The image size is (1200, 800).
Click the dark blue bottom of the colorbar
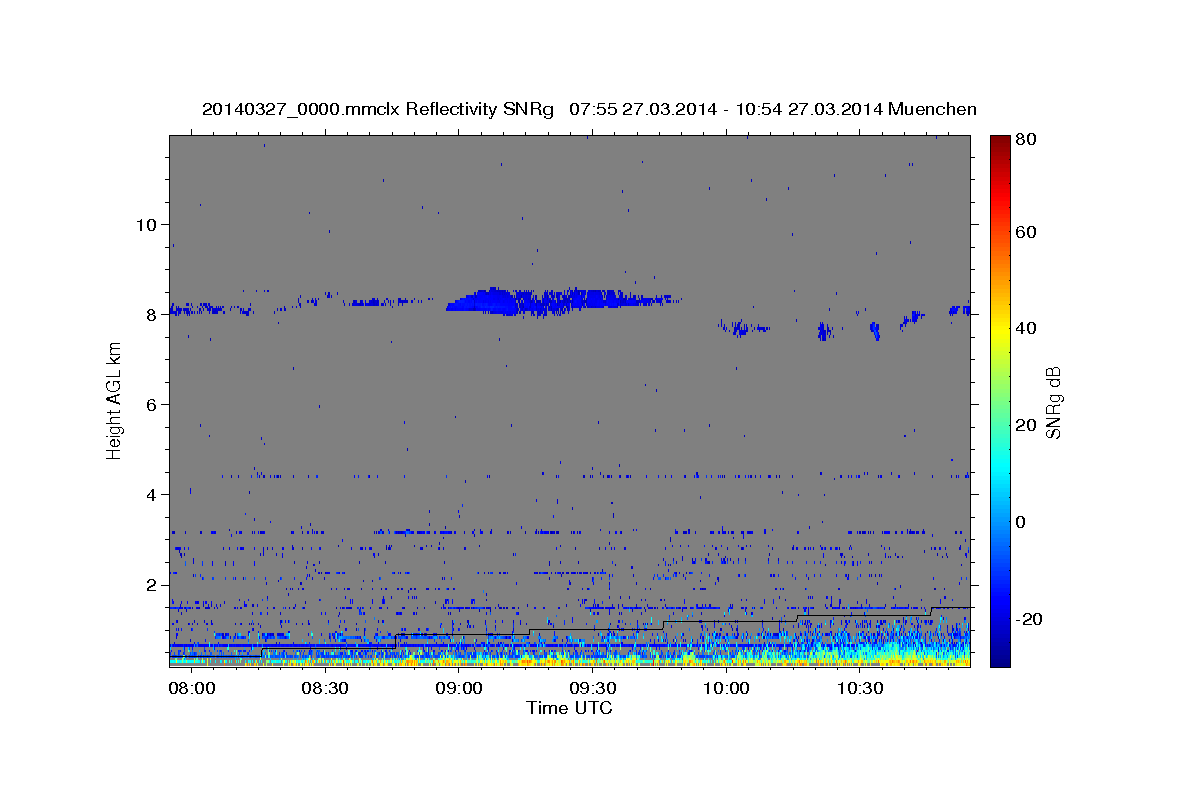tap(1000, 655)
